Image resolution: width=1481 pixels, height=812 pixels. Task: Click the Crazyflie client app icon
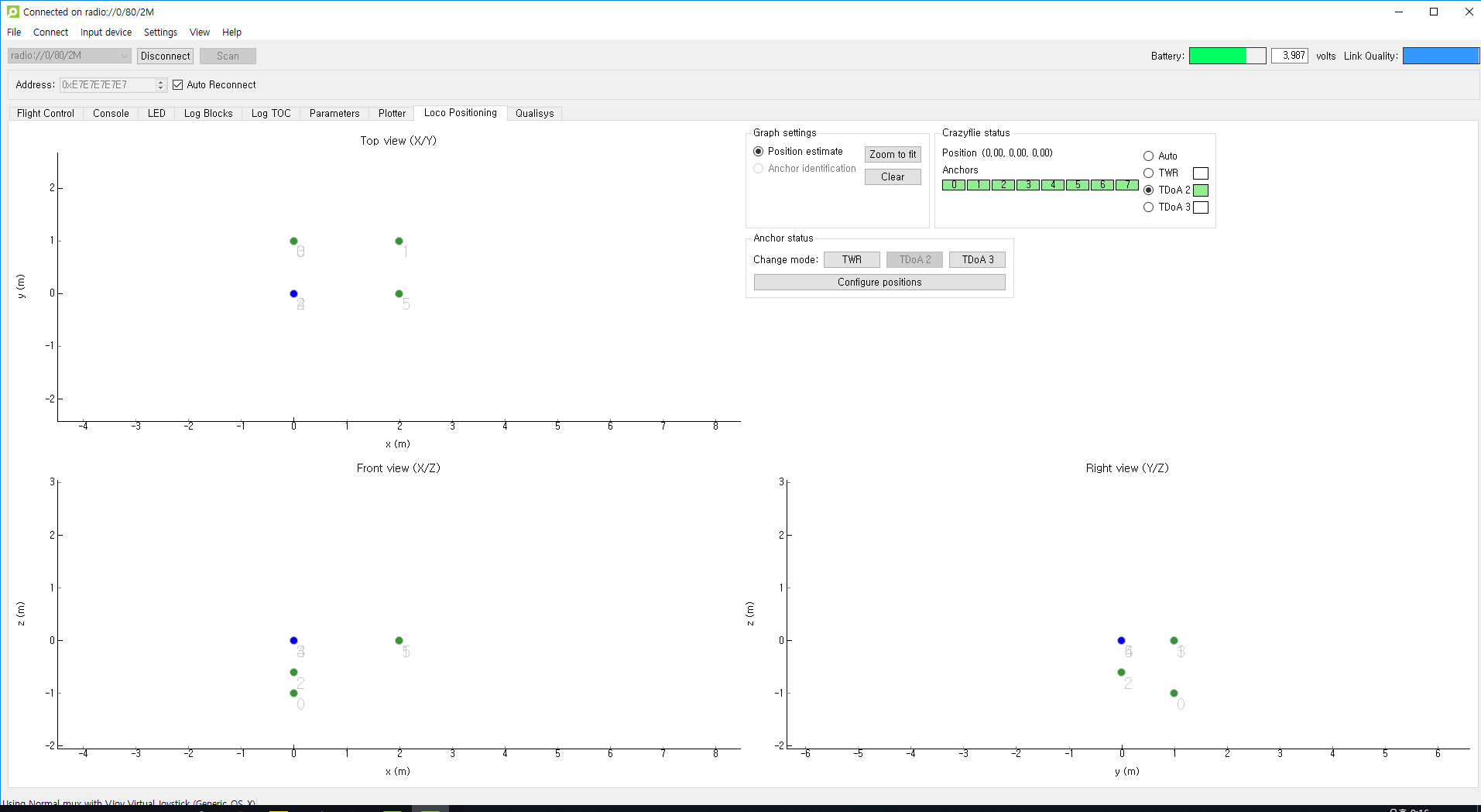(x=12, y=12)
